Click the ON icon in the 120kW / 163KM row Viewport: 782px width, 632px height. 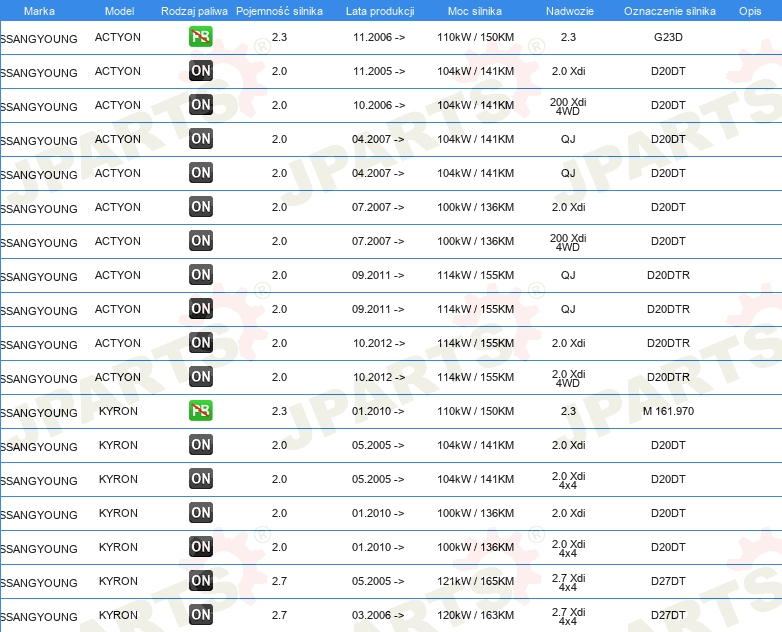tap(200, 615)
